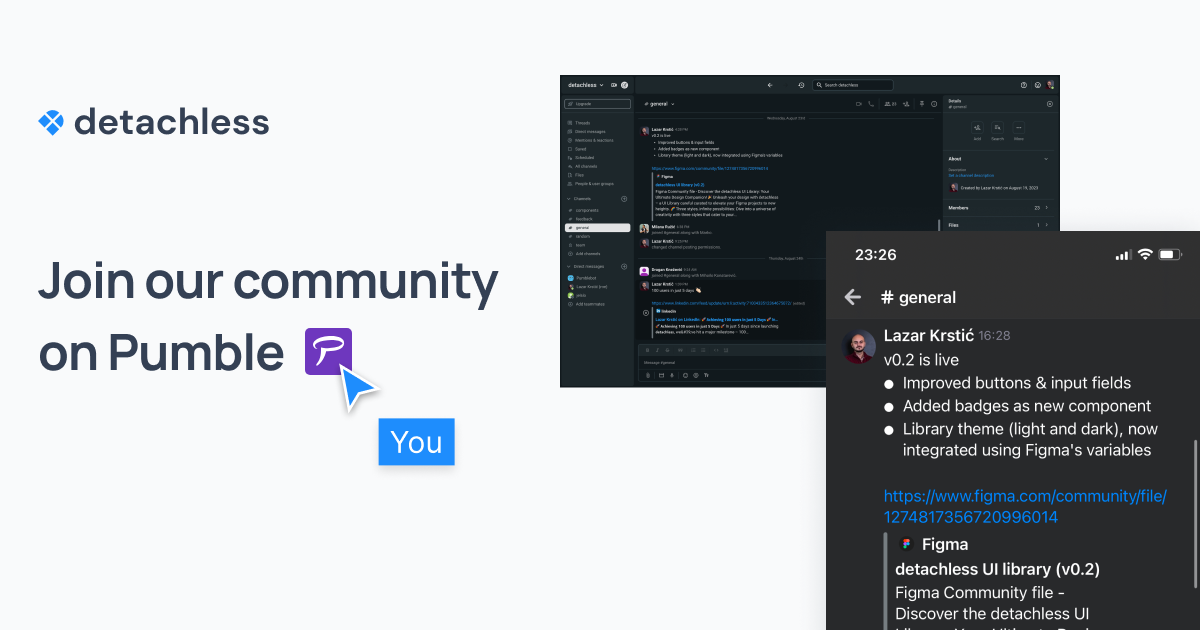Click the Upgrade button in the sidebar
This screenshot has height=630, width=1200.
pos(597,104)
